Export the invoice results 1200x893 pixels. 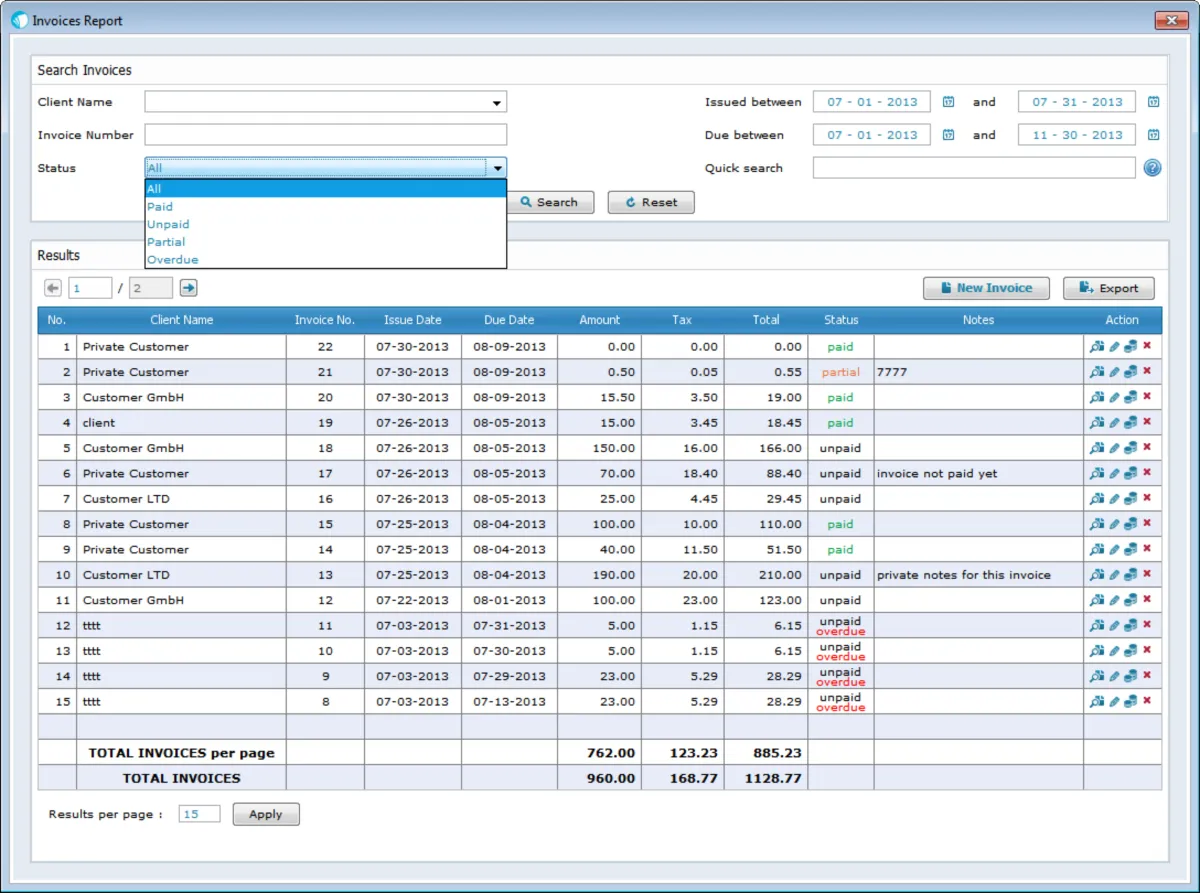tap(1108, 288)
